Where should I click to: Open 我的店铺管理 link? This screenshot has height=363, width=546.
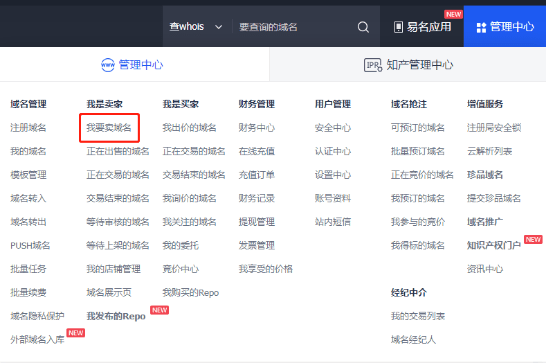tap(114, 269)
